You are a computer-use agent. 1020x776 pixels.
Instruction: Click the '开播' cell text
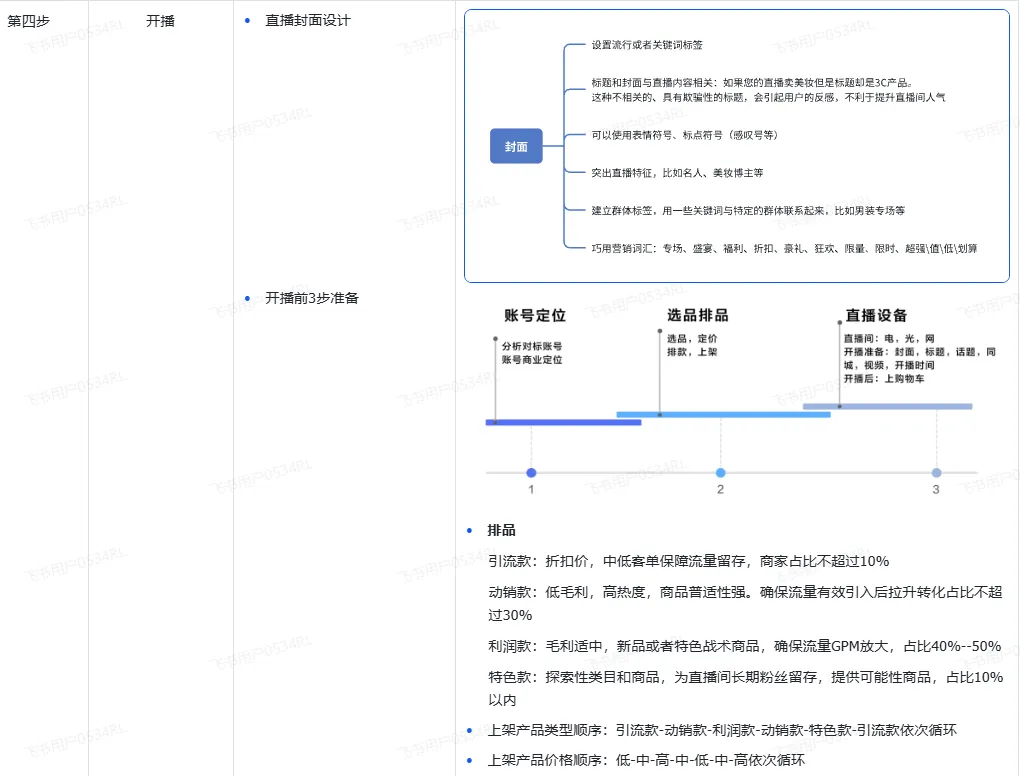[160, 21]
